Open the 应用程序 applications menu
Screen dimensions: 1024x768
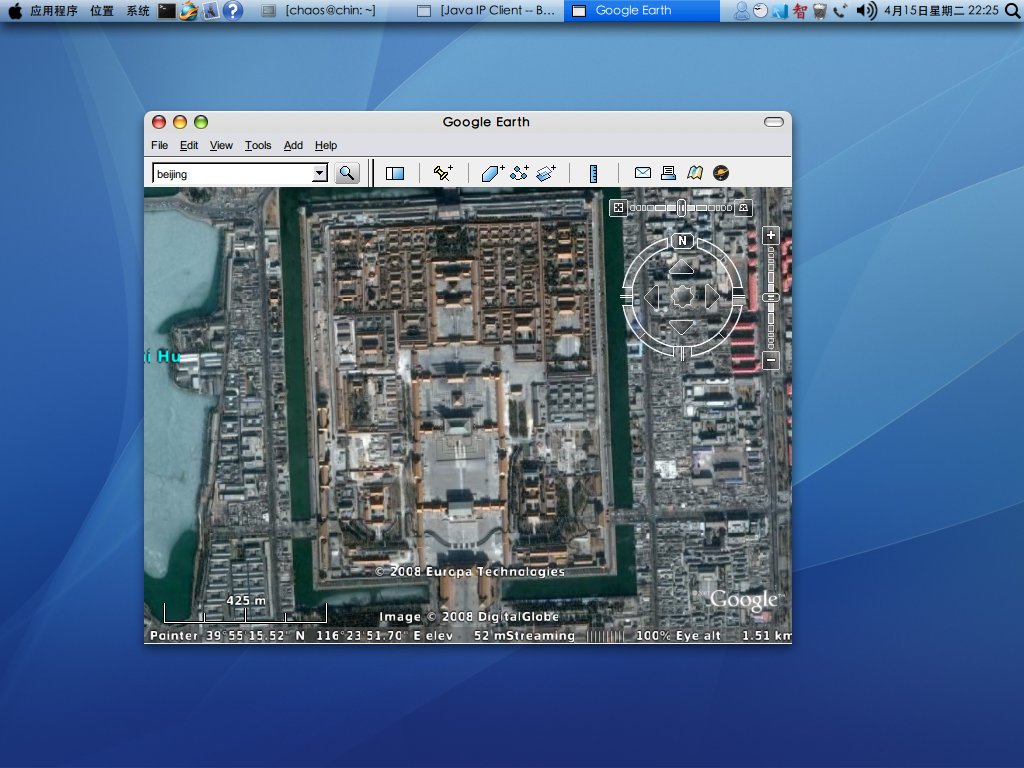(54, 10)
